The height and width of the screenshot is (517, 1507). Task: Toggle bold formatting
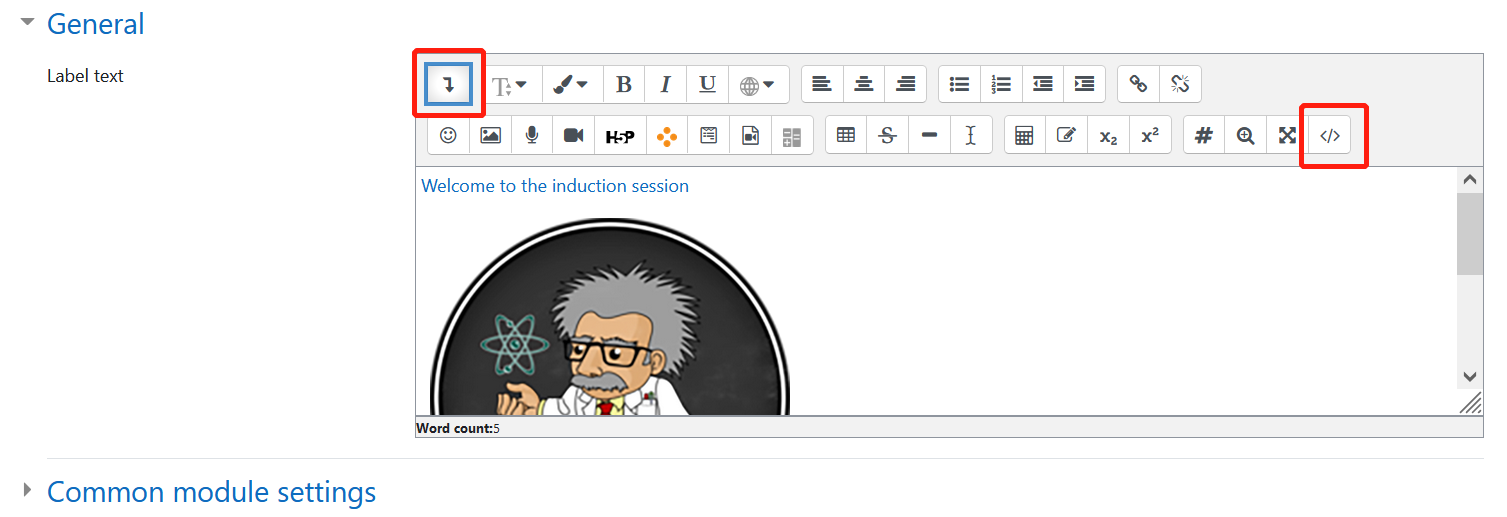tap(624, 85)
